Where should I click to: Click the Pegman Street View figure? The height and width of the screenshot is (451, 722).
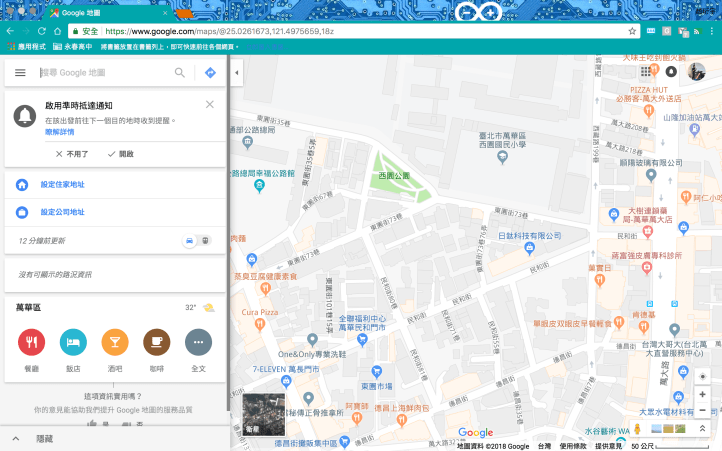(x=637, y=429)
